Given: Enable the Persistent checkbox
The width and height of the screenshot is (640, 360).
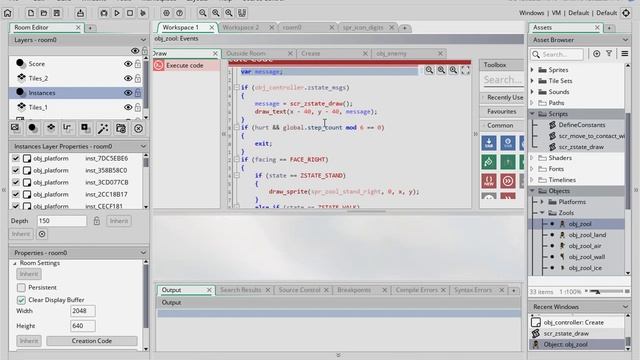Looking at the screenshot, I should tap(21, 287).
